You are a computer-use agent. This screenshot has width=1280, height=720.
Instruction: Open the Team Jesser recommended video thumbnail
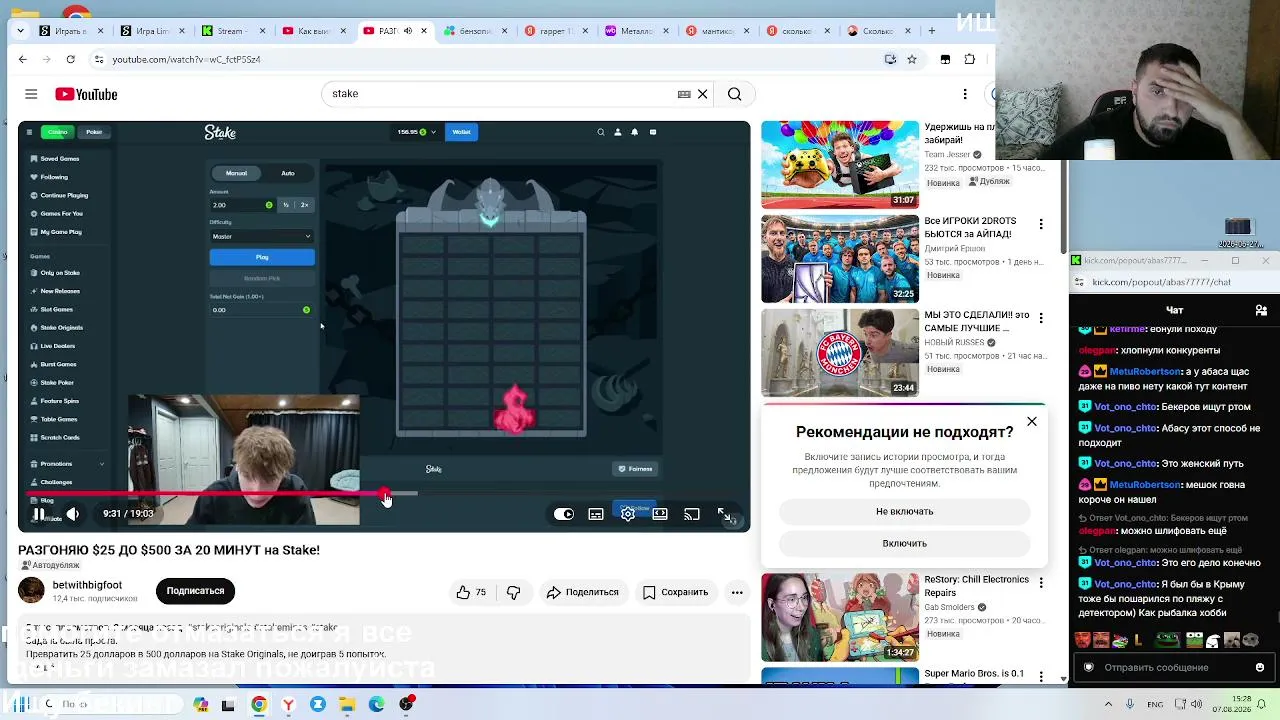[x=840, y=165]
